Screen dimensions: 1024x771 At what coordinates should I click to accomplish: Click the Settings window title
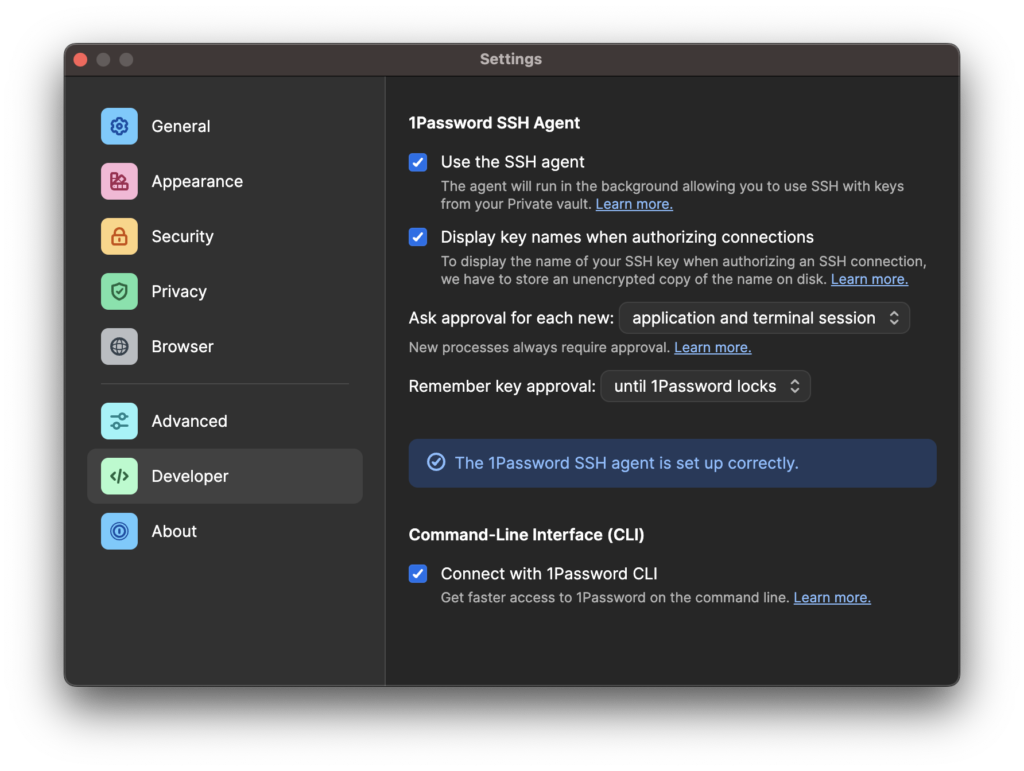pos(511,59)
